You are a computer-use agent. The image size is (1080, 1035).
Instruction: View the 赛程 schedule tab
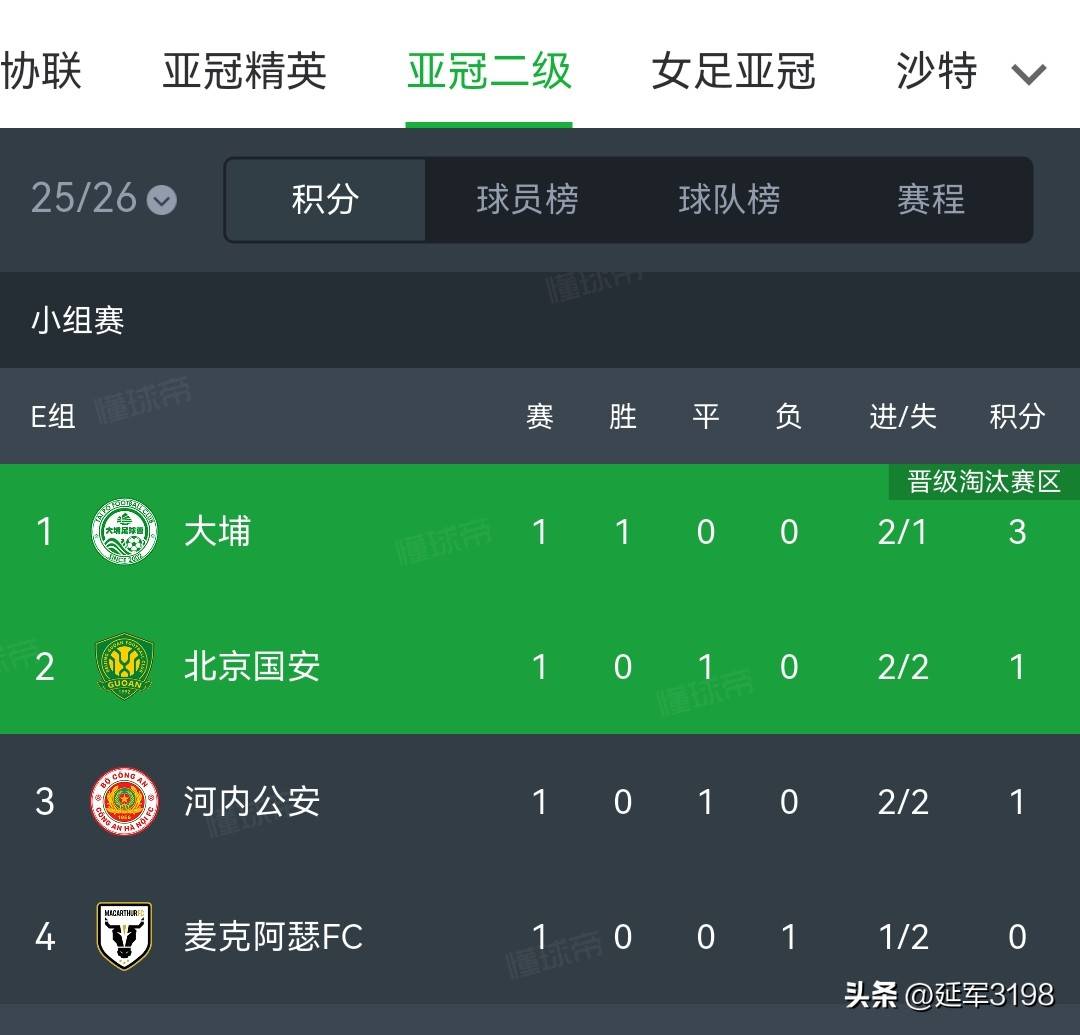click(x=931, y=200)
